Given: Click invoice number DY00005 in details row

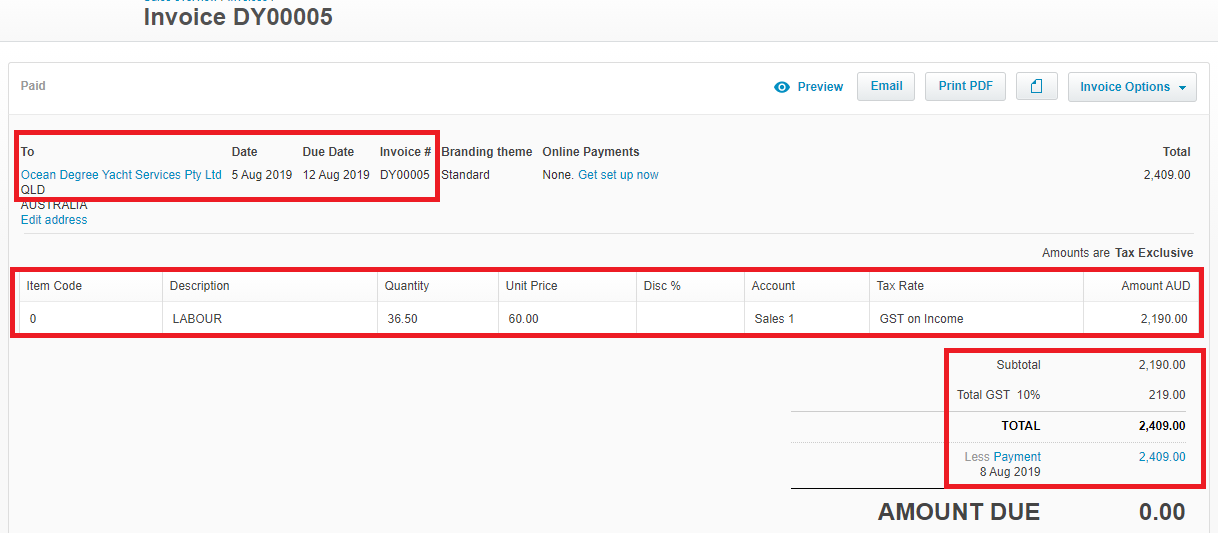Looking at the screenshot, I should [x=405, y=175].
